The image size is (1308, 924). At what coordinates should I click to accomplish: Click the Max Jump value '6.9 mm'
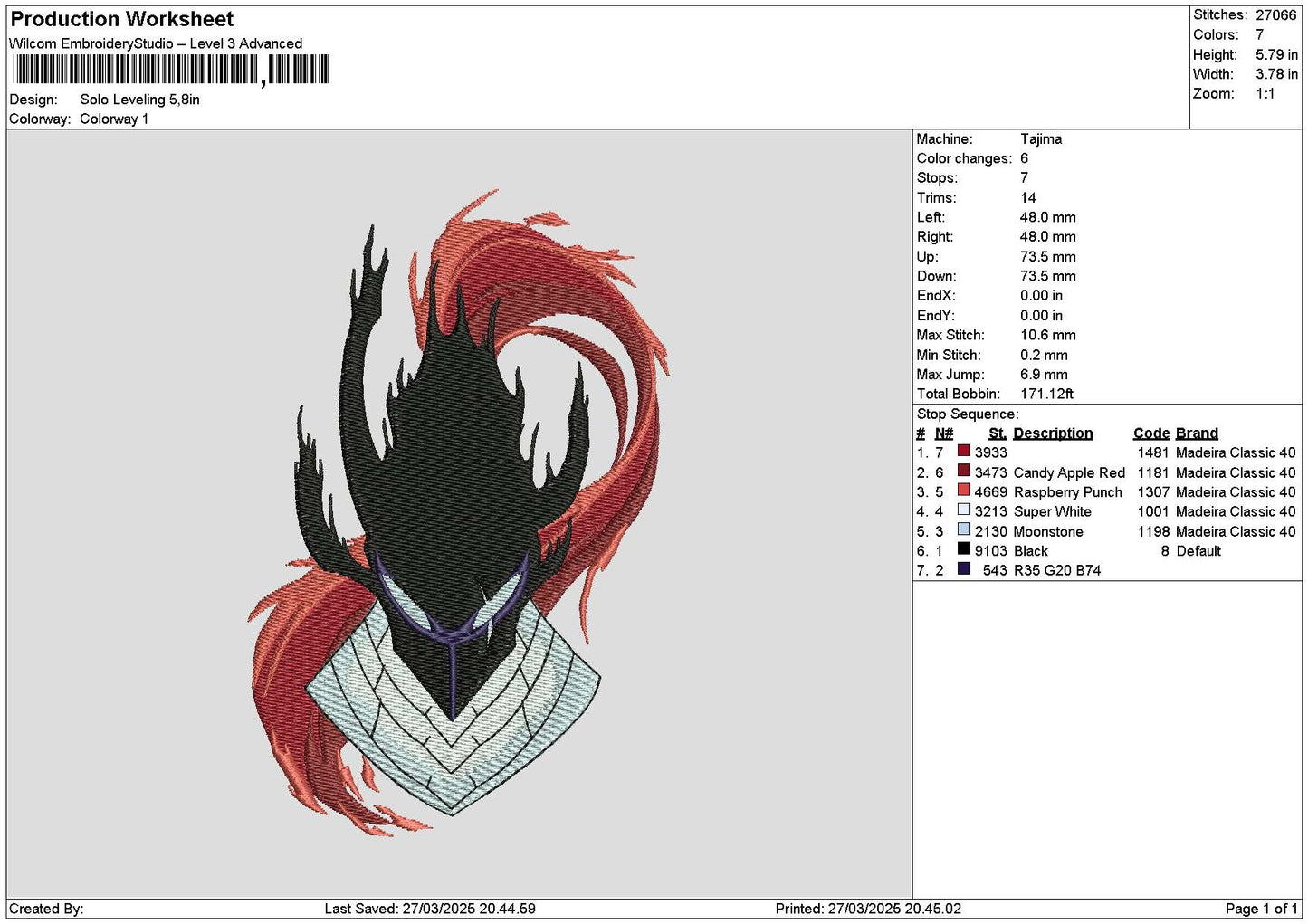(x=1044, y=375)
